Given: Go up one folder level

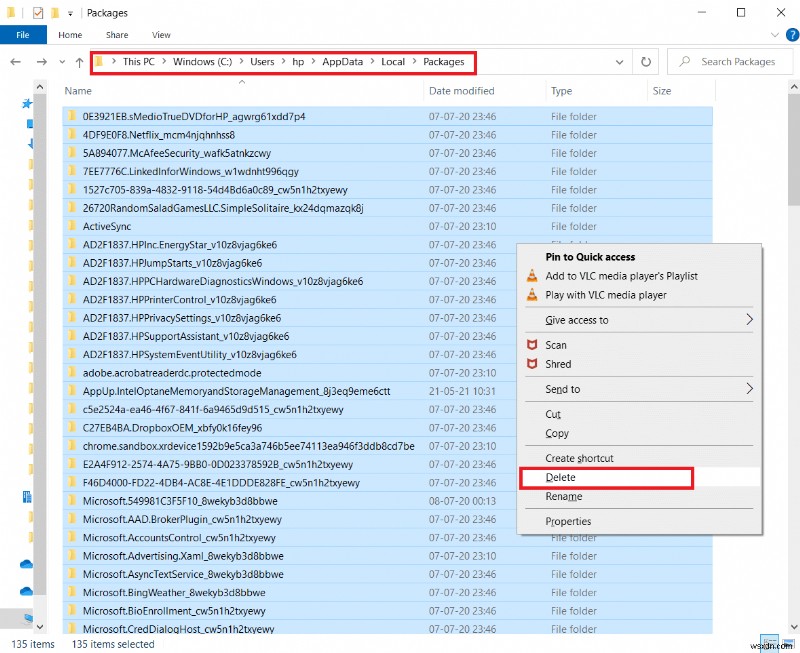Looking at the screenshot, I should pyautogui.click(x=79, y=62).
